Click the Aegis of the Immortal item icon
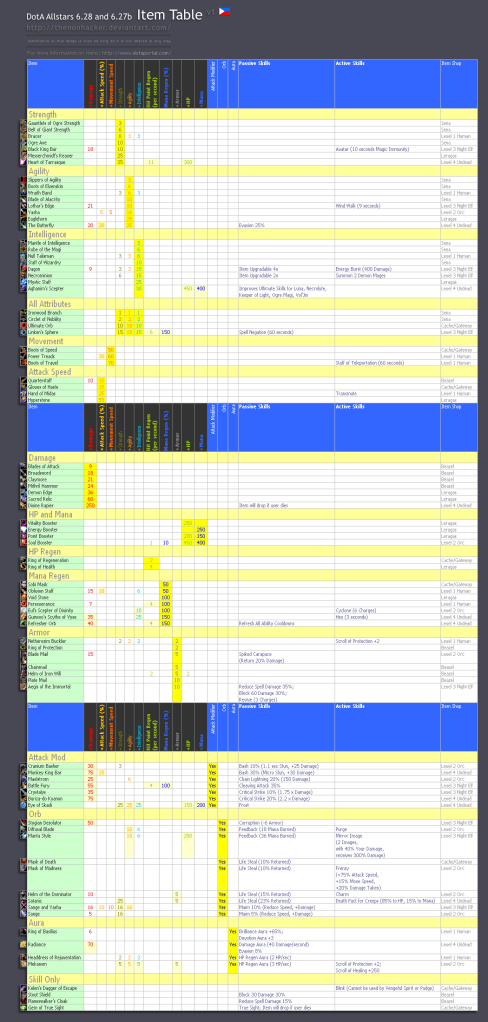Screen dimensions: 488x1022 point(23,688)
